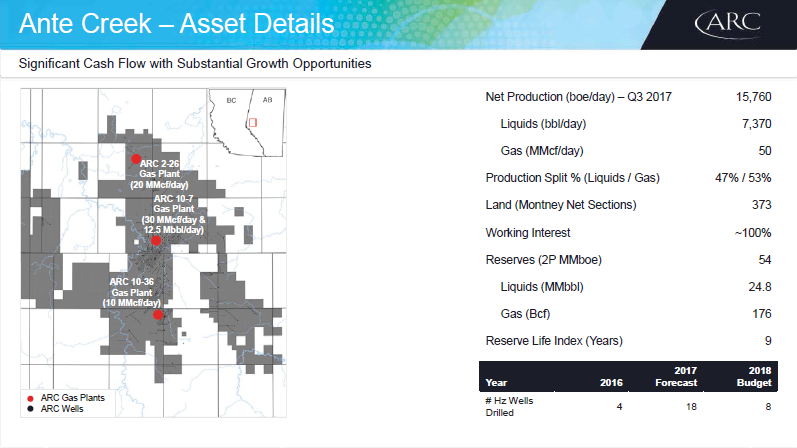Click the '~100%' working interest value
797x448 pixels.
tap(753, 233)
